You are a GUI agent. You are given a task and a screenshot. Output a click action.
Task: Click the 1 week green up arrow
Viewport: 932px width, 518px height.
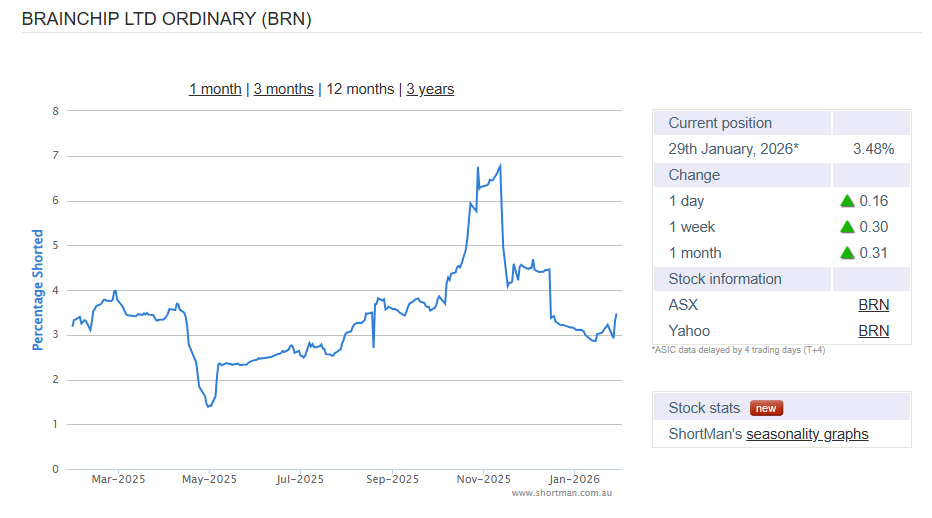click(x=848, y=227)
